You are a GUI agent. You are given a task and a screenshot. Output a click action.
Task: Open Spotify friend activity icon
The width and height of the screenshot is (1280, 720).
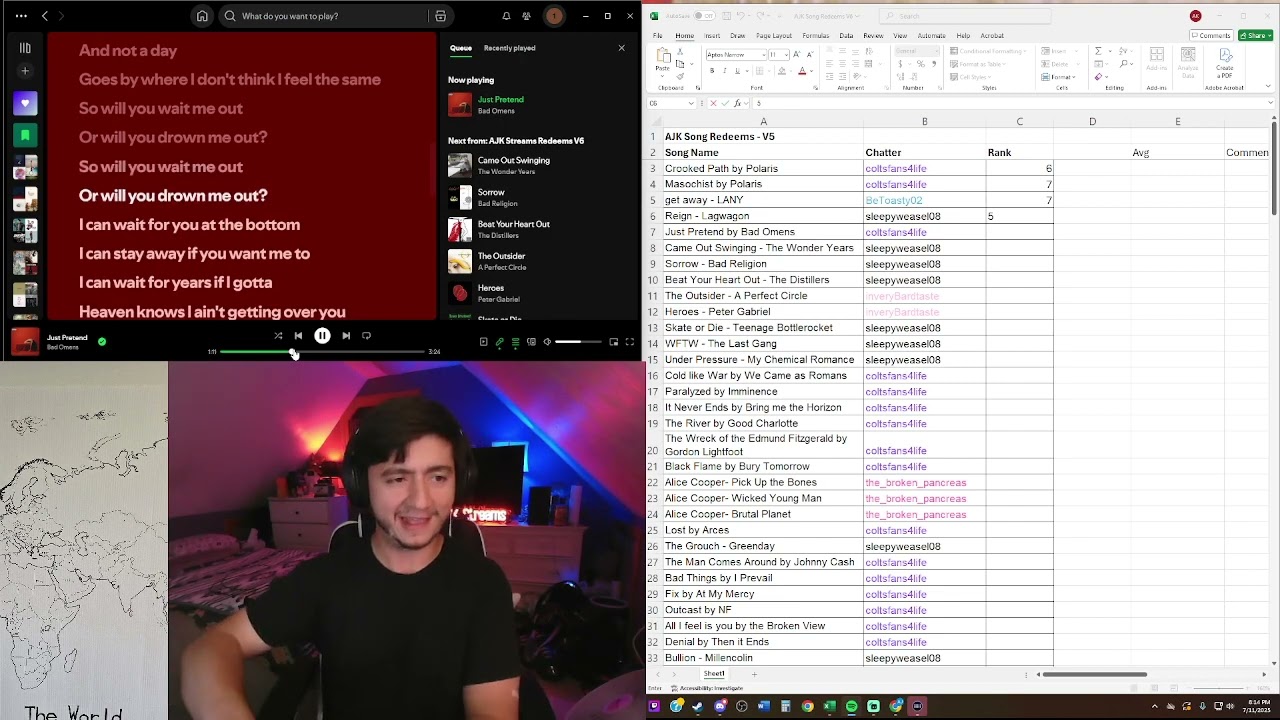(x=527, y=16)
